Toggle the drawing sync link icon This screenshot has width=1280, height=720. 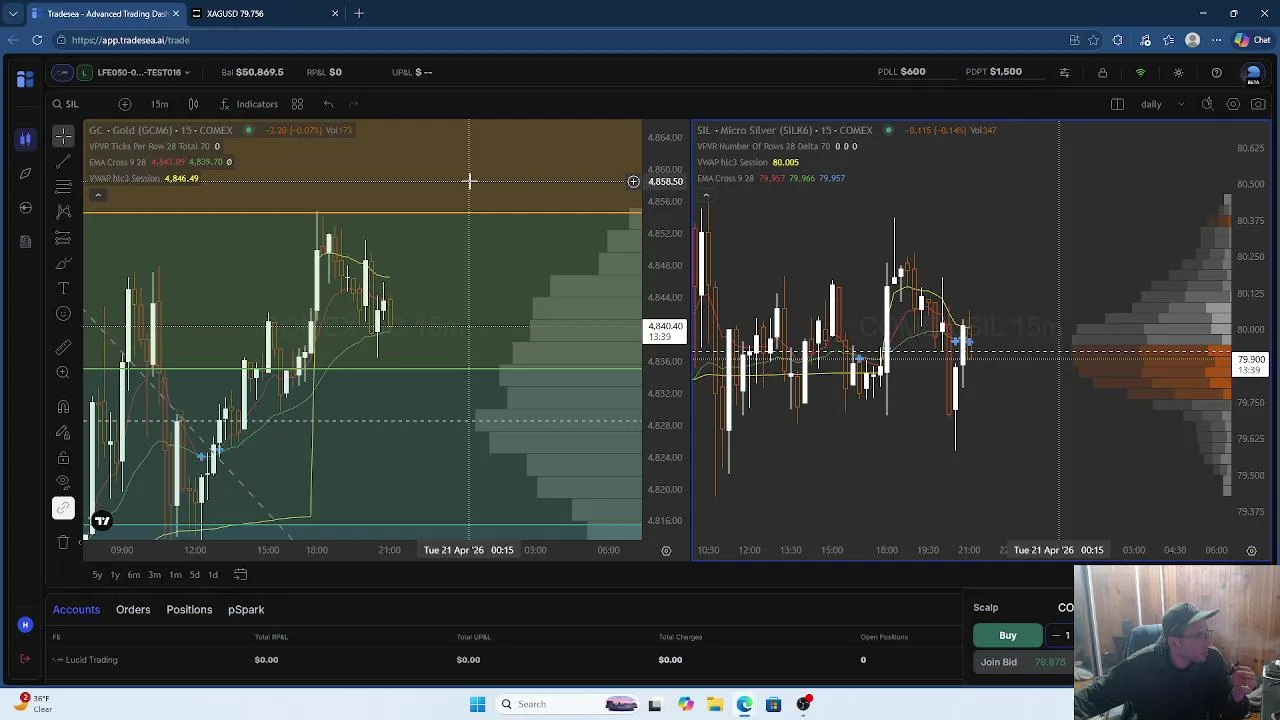(x=63, y=509)
